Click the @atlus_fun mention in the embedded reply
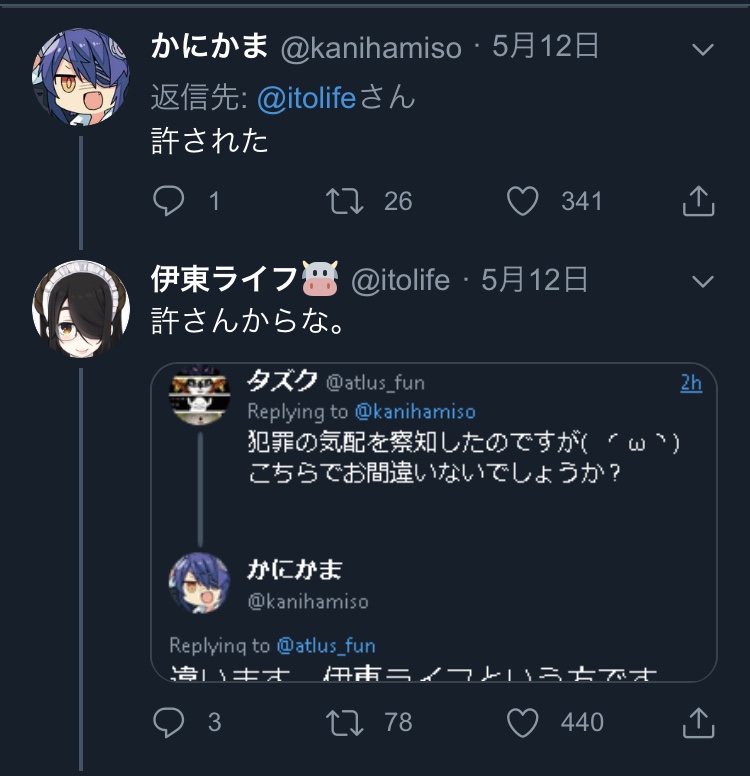Screen dimensions: 750x776 click(326, 645)
